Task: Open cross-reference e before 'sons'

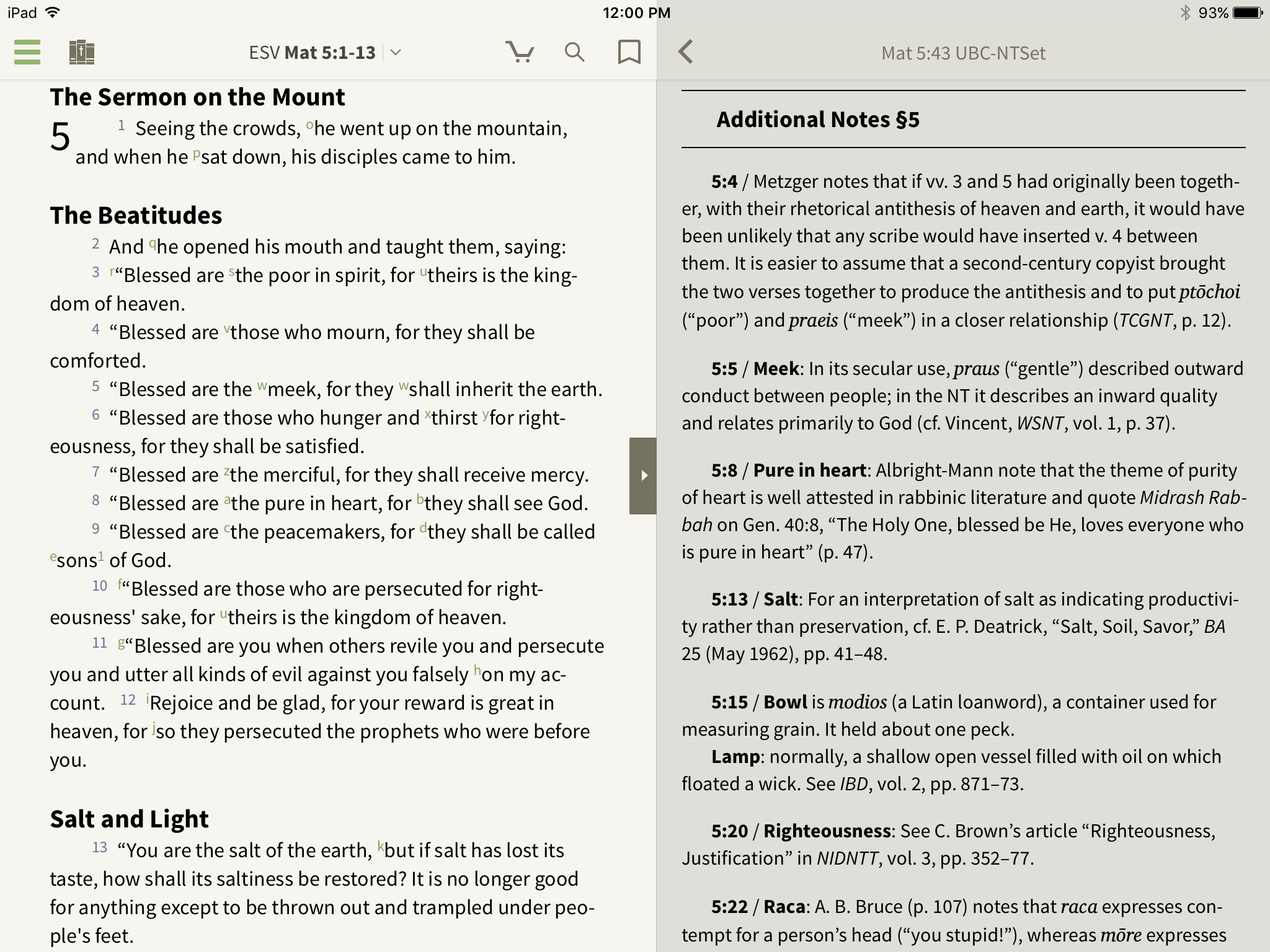Action: [53, 556]
